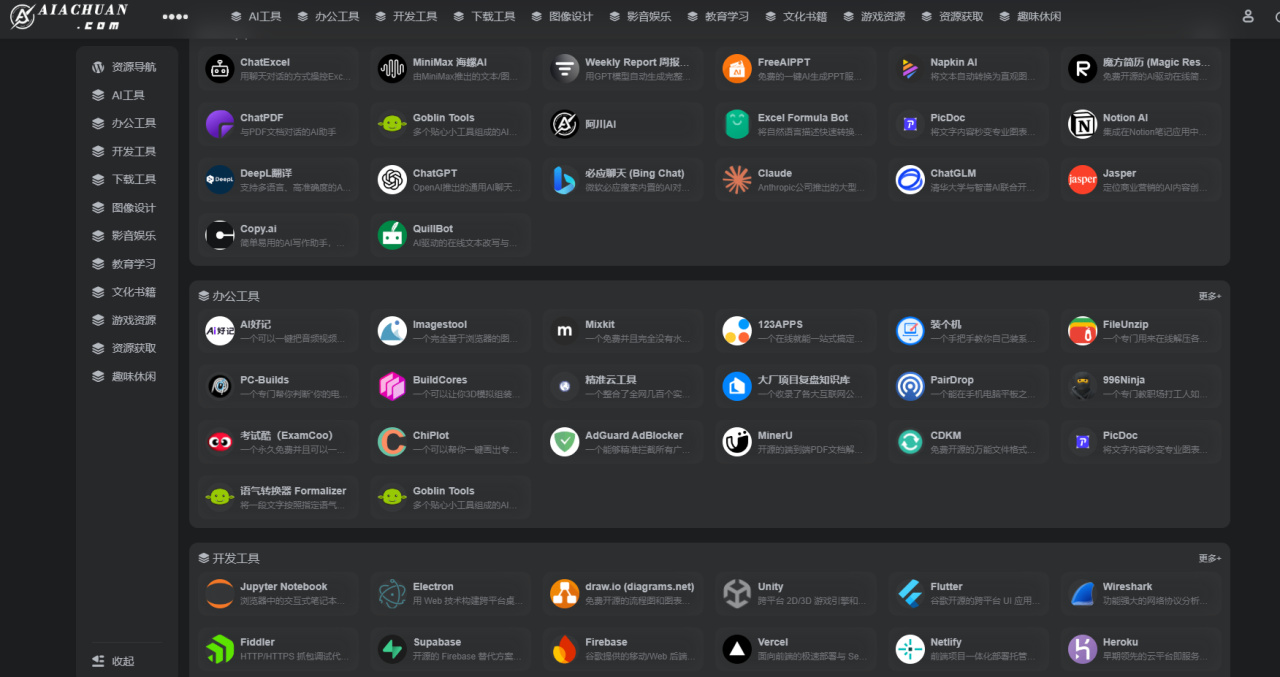The height and width of the screenshot is (677, 1280).
Task: Open the DeepL translator icon
Action: tap(220, 180)
